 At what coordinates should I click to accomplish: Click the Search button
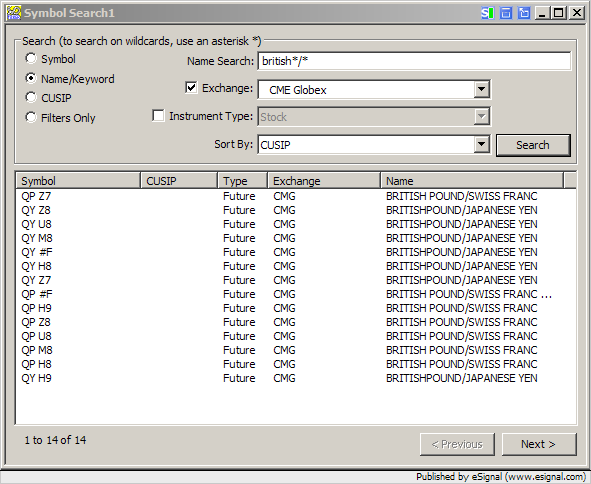(x=533, y=145)
